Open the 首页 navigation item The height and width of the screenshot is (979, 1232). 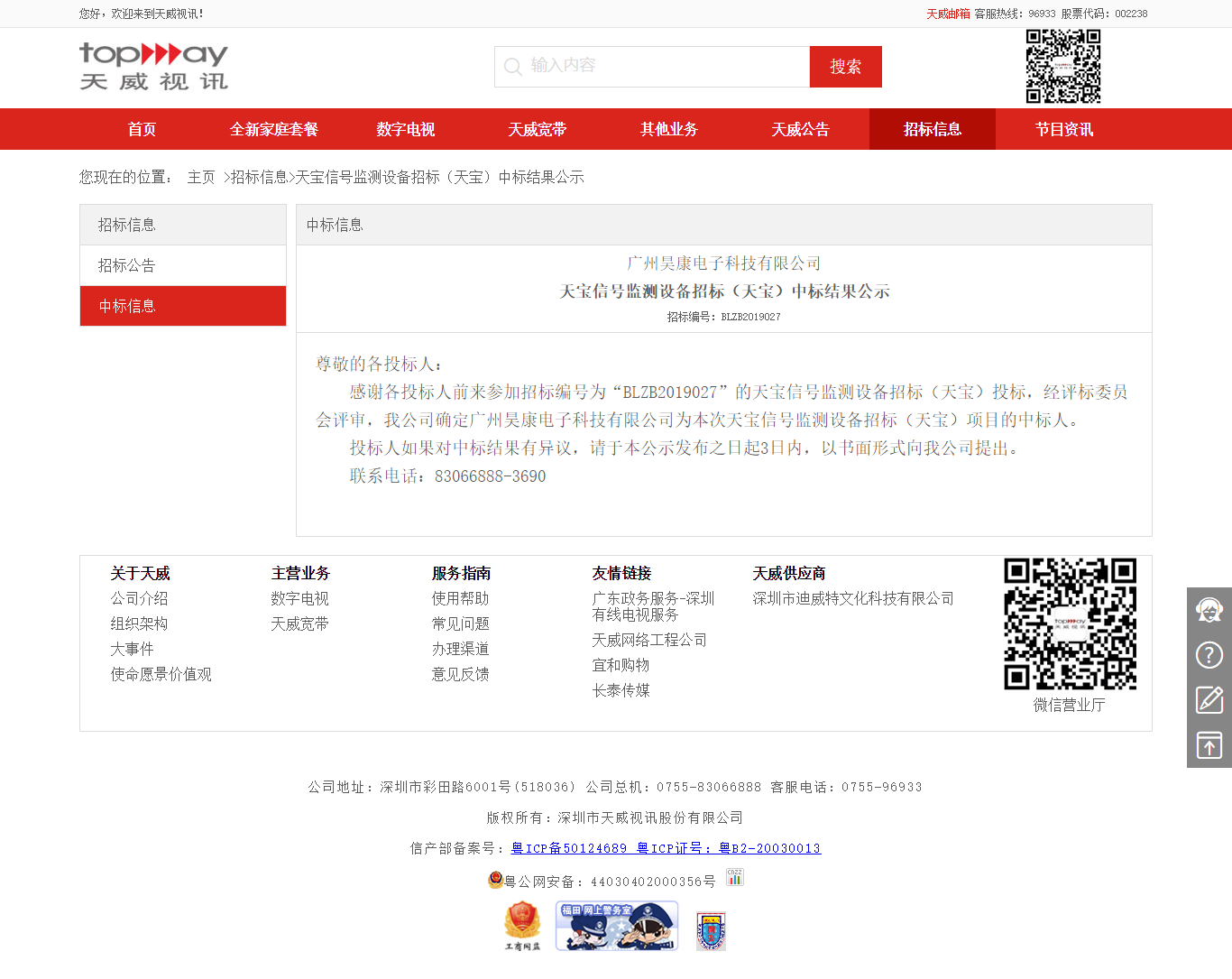[142, 129]
